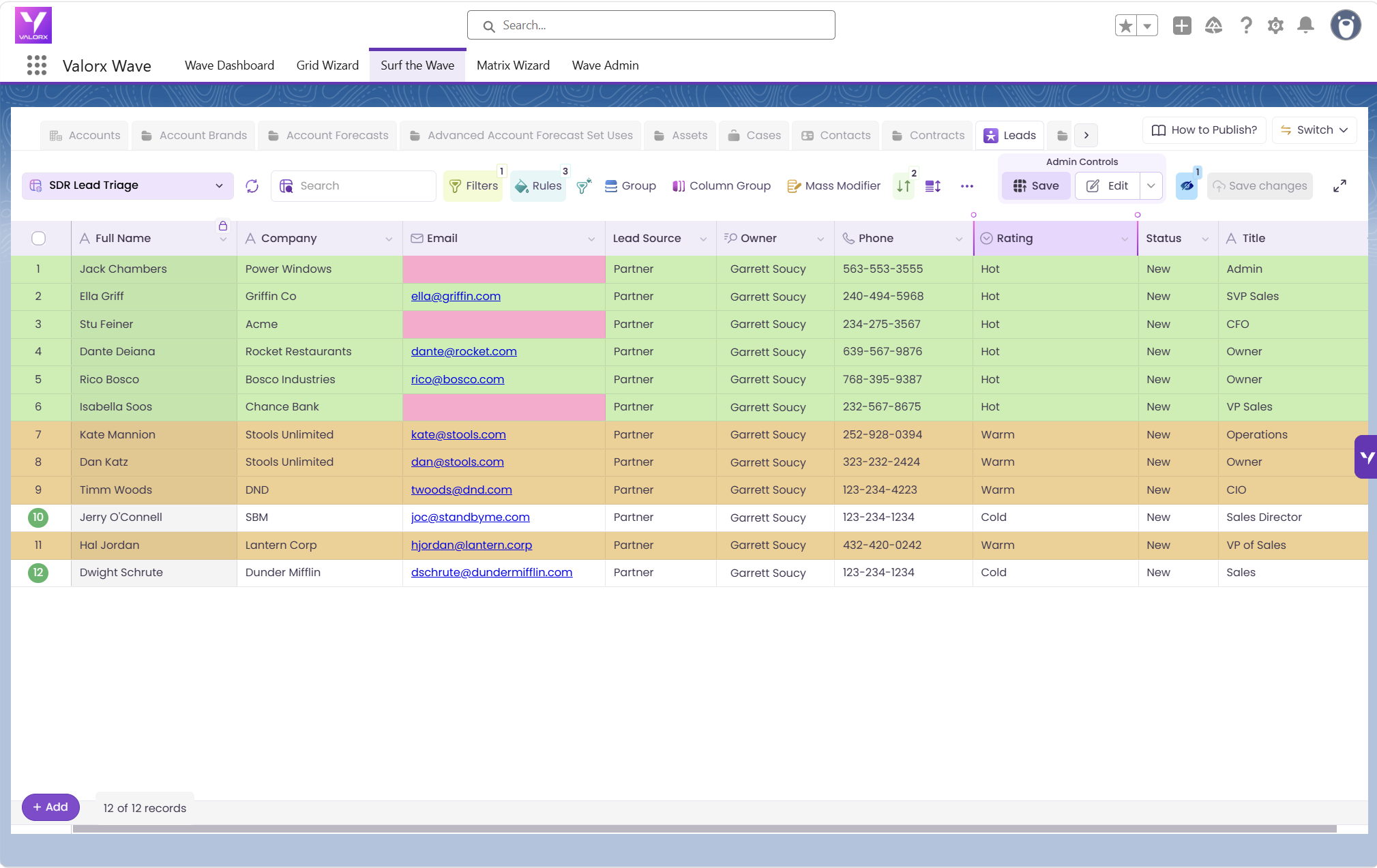Screen dimensions: 1377x868
Task: Open the setup gear icon
Action: tap(1275, 26)
